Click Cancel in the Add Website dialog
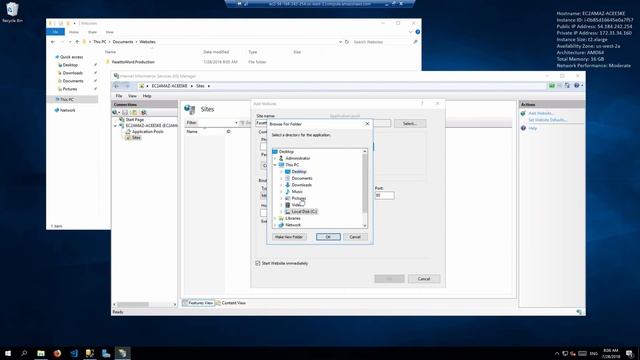The height and width of the screenshot is (360, 640). (x=424, y=279)
